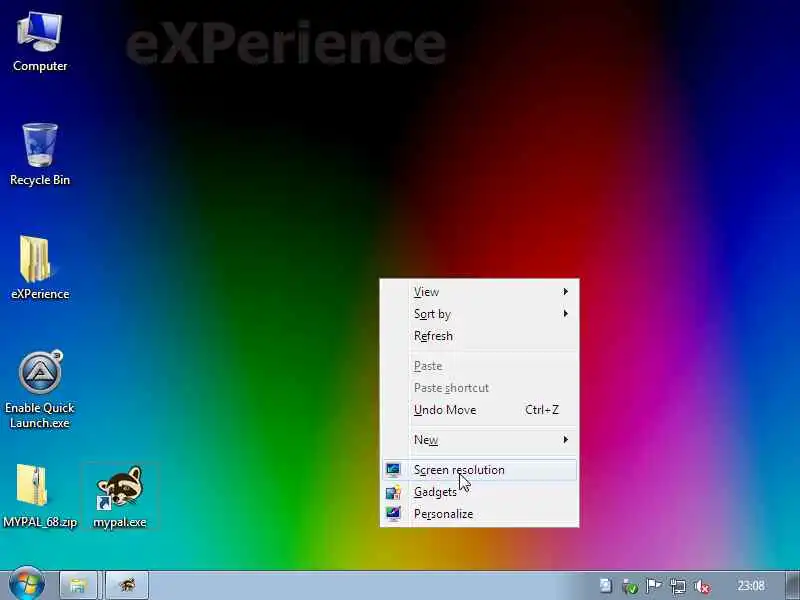The width and height of the screenshot is (800, 600).
Task: Select the MYPAL_68.zip archive icon
Action: [40, 496]
